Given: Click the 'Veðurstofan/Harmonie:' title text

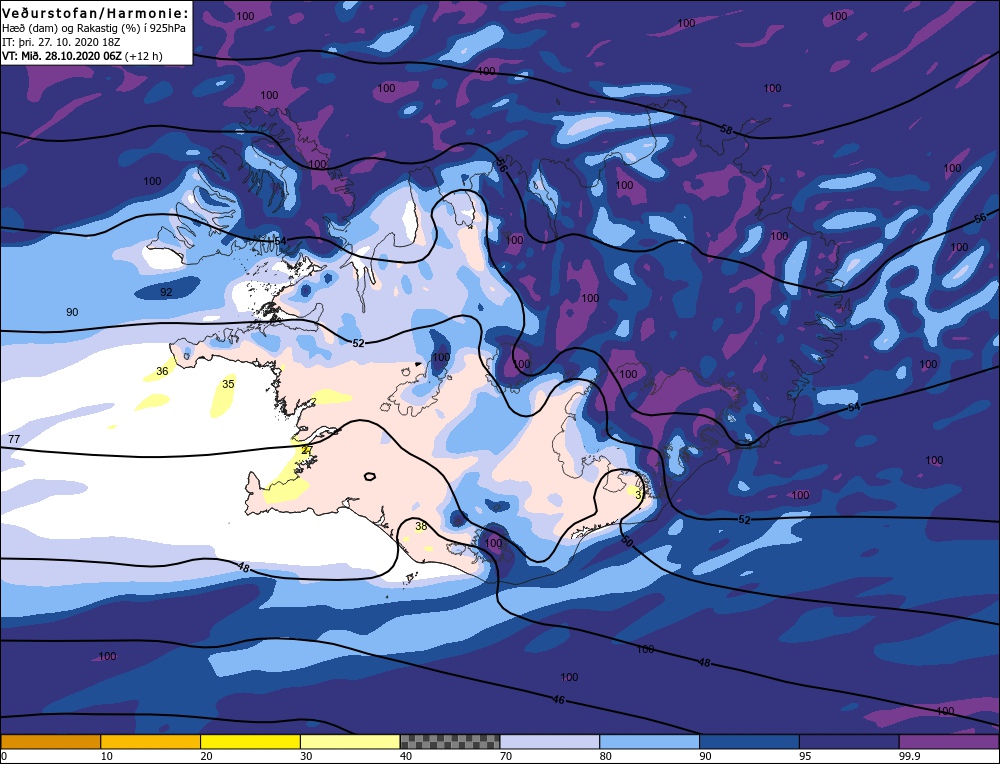Looking at the screenshot, I should point(96,13).
